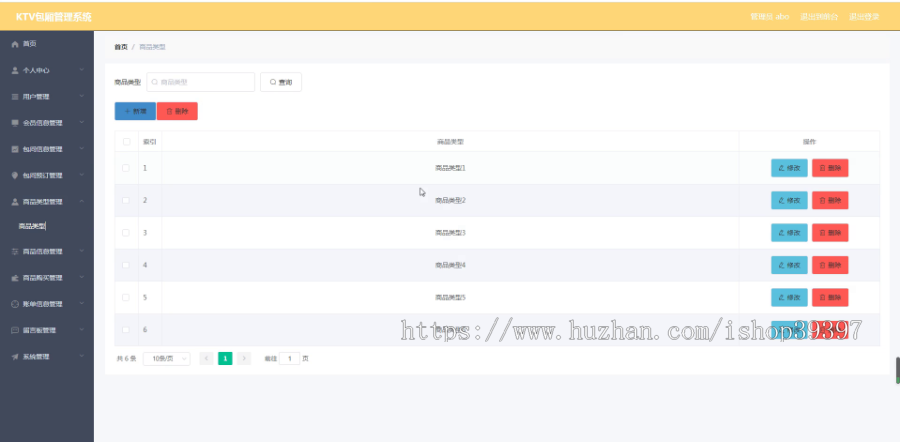Image resolution: width=900 pixels, height=442 pixels.
Task: Click the location pin icon for 包间预订管理
Action: (x=15, y=175)
